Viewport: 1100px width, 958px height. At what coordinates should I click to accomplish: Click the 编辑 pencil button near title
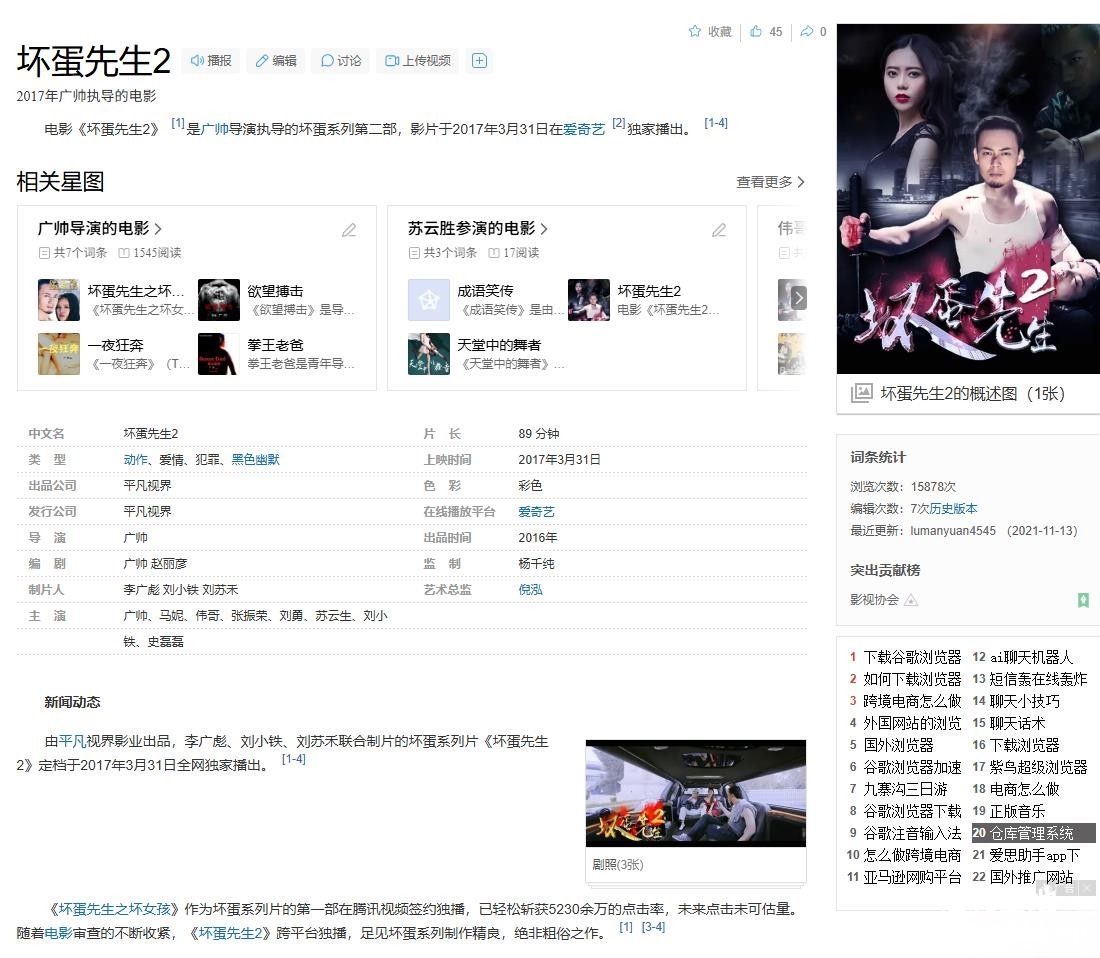click(x=276, y=61)
